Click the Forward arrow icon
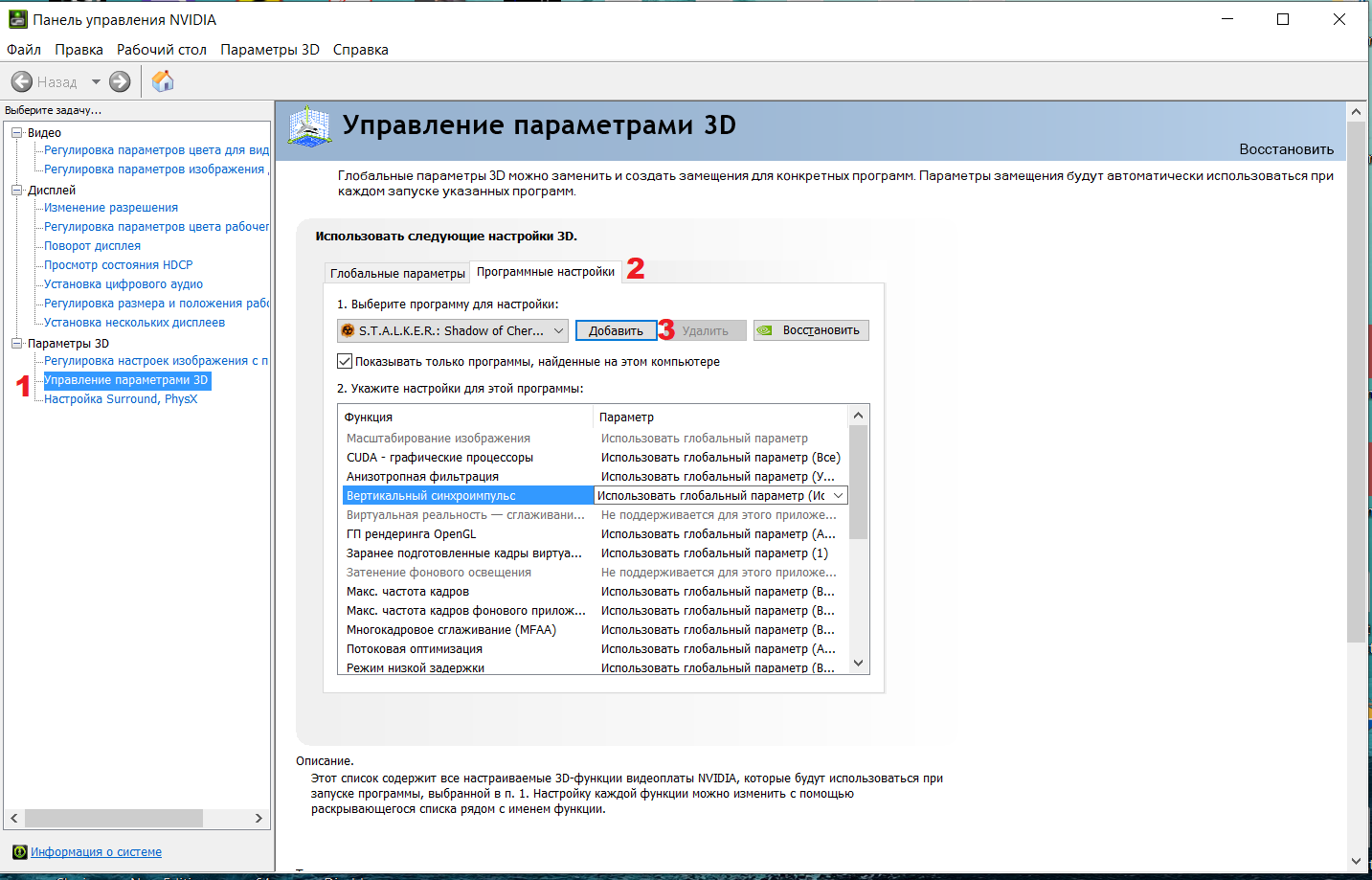Viewport: 1372px width, 880px height. pos(120,81)
